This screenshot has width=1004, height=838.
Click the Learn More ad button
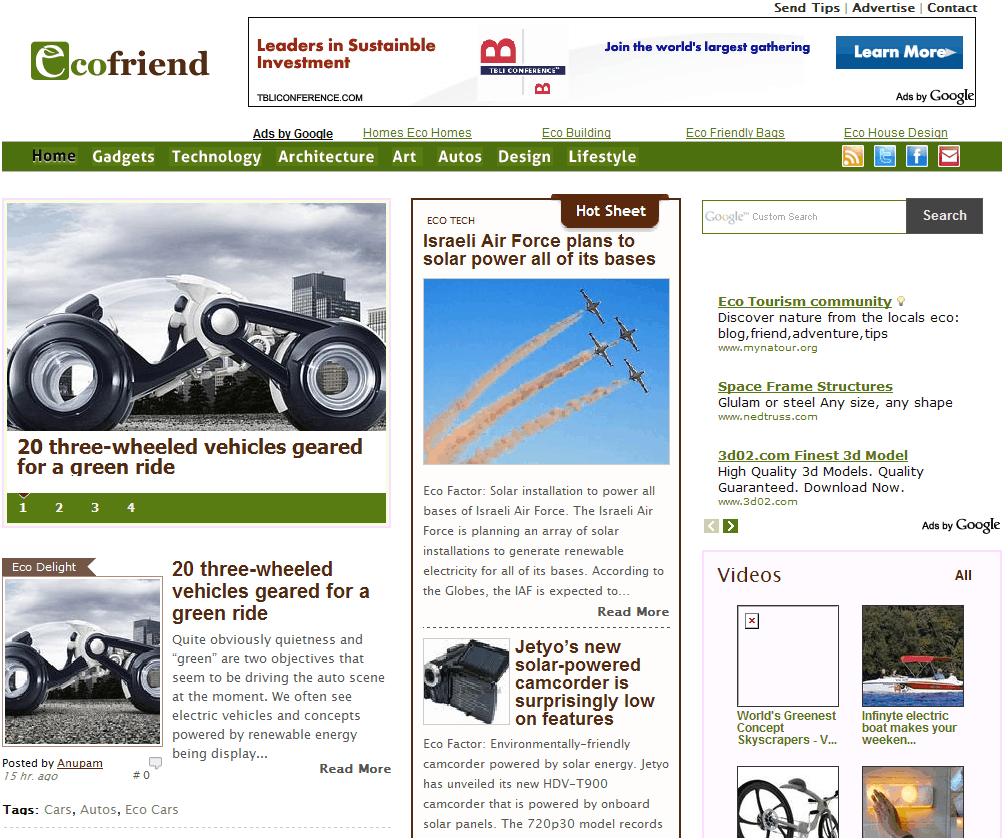(899, 52)
